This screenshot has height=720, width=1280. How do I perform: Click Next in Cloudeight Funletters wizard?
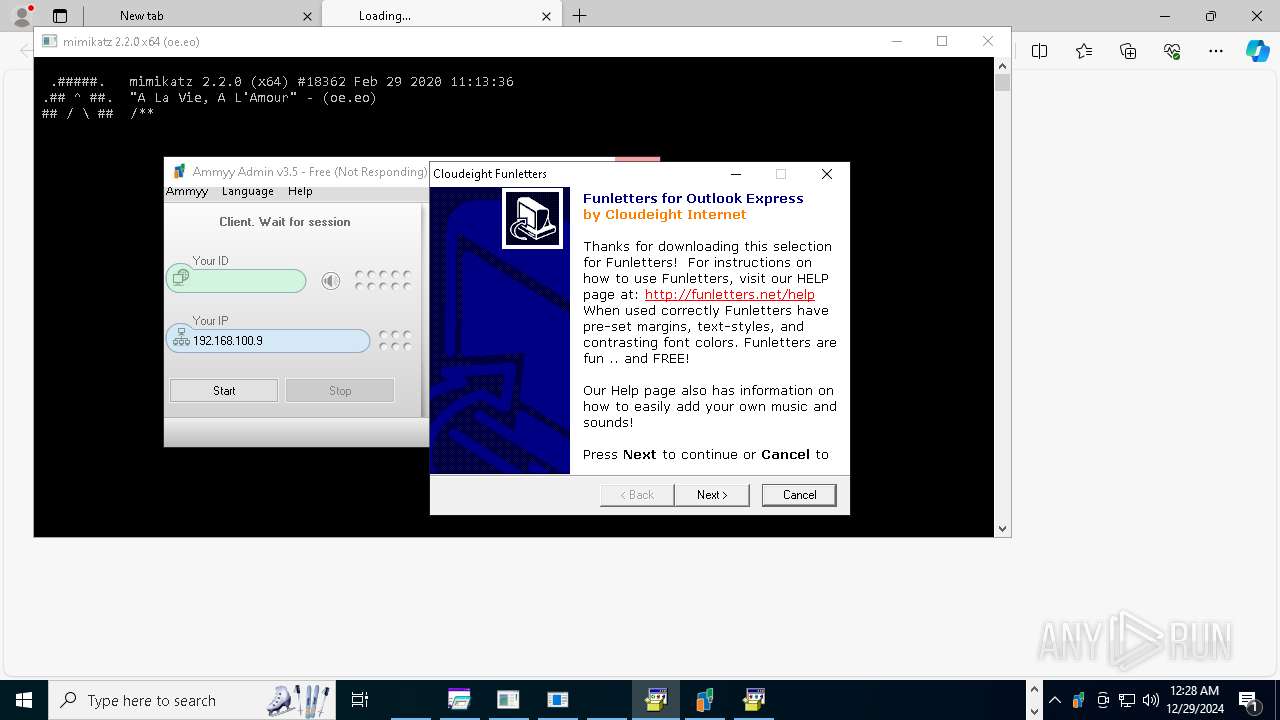pos(712,495)
